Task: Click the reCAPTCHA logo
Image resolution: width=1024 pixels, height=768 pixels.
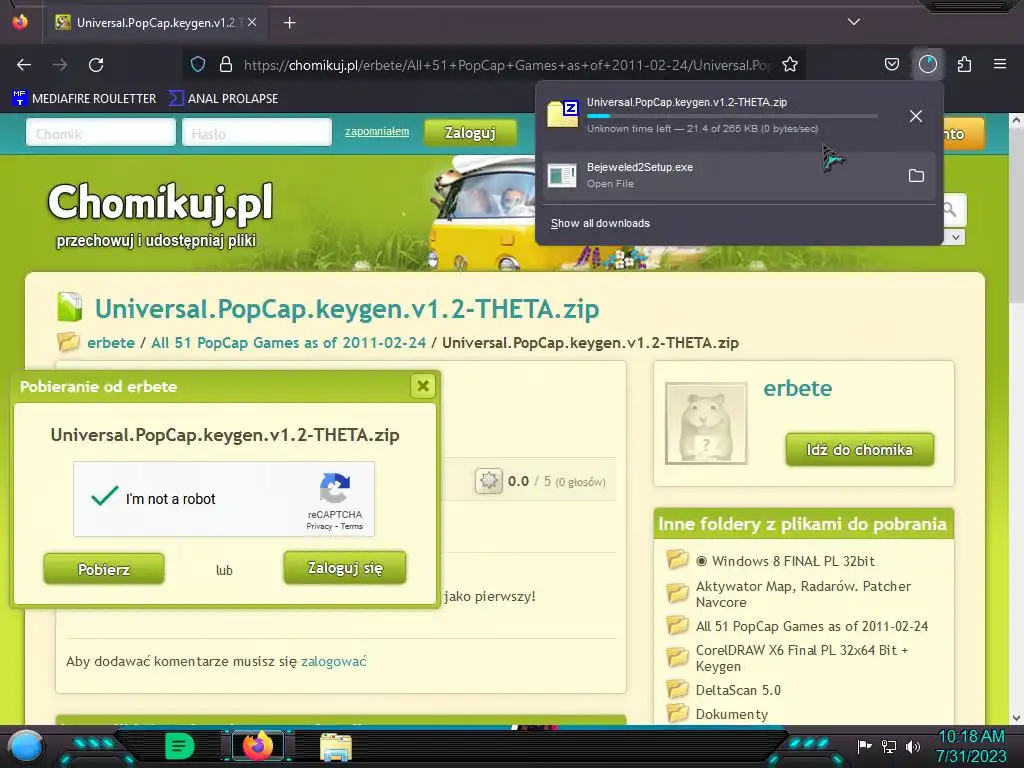Action: point(335,488)
